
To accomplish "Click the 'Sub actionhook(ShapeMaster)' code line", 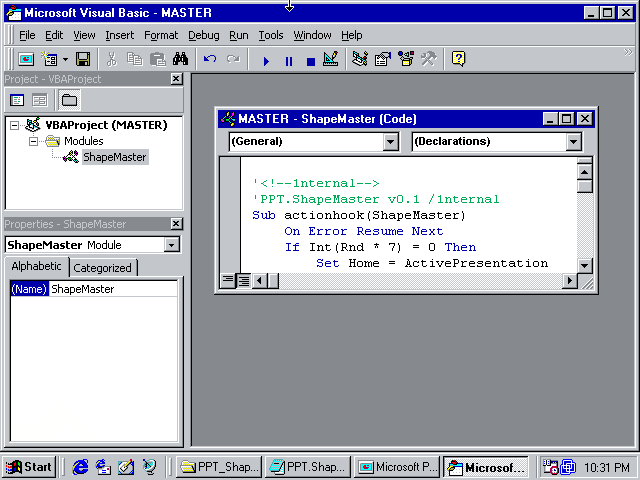I will (359, 215).
